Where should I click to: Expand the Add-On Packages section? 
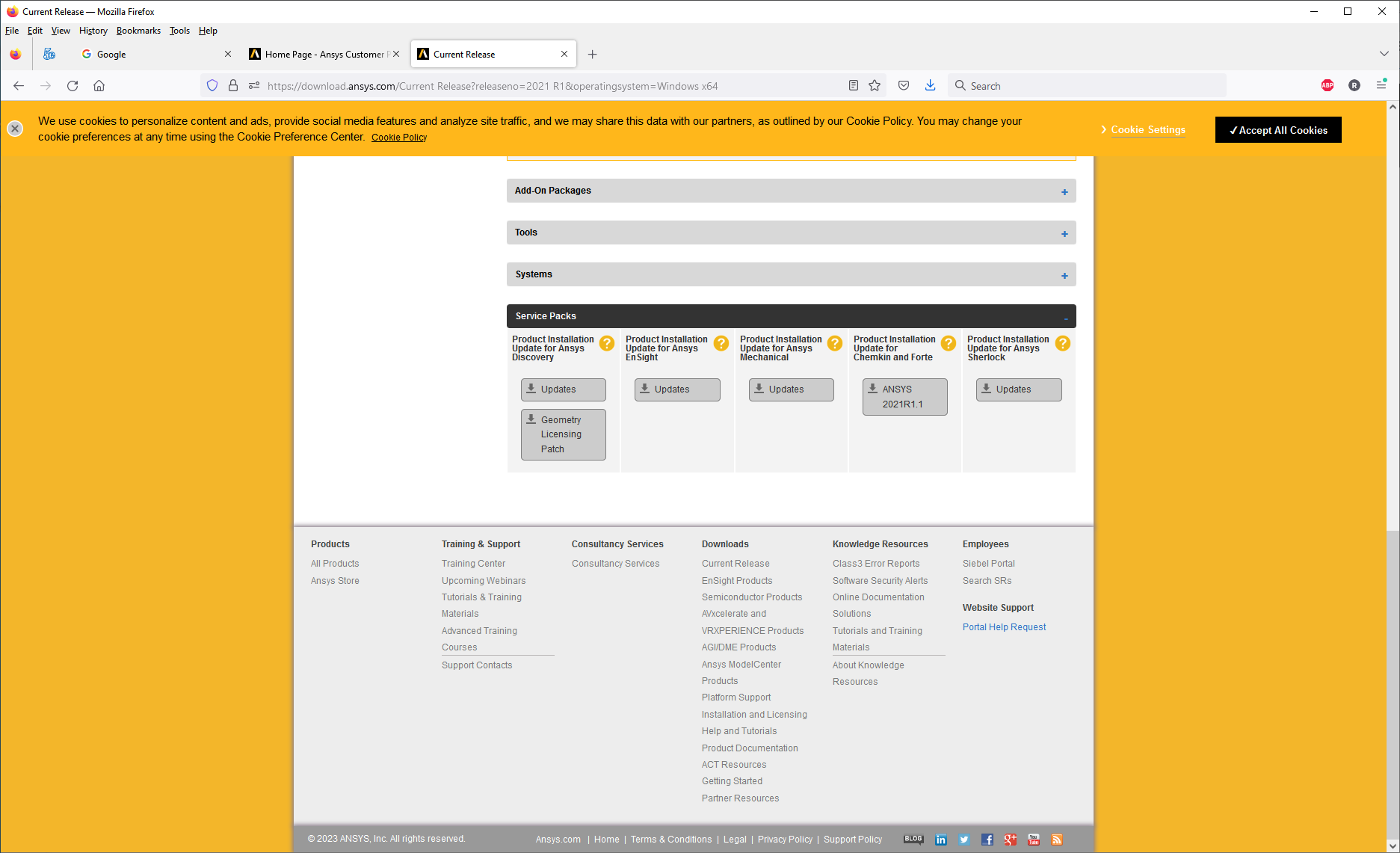point(791,191)
